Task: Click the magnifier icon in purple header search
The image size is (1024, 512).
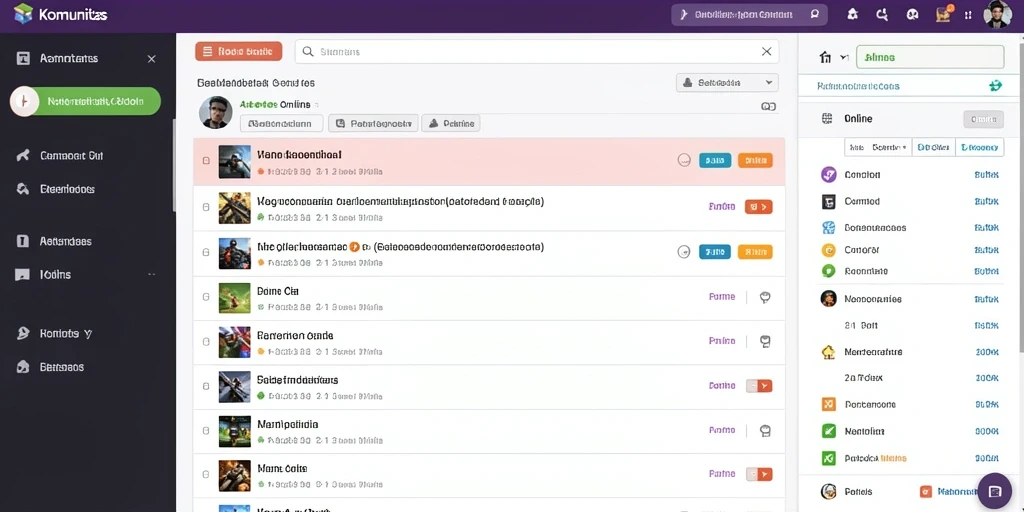Action: pos(814,14)
